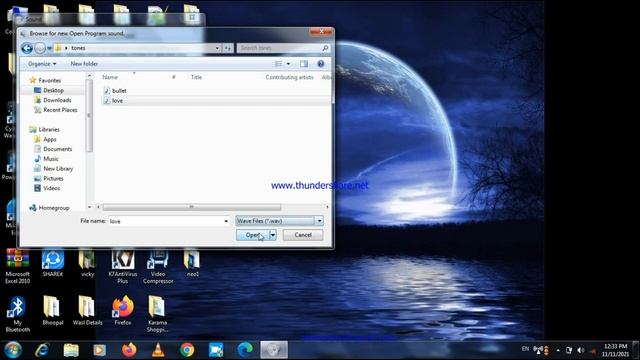The image size is (640, 360).
Task: Open the neo1 desktop folder
Action: pyautogui.click(x=192, y=263)
